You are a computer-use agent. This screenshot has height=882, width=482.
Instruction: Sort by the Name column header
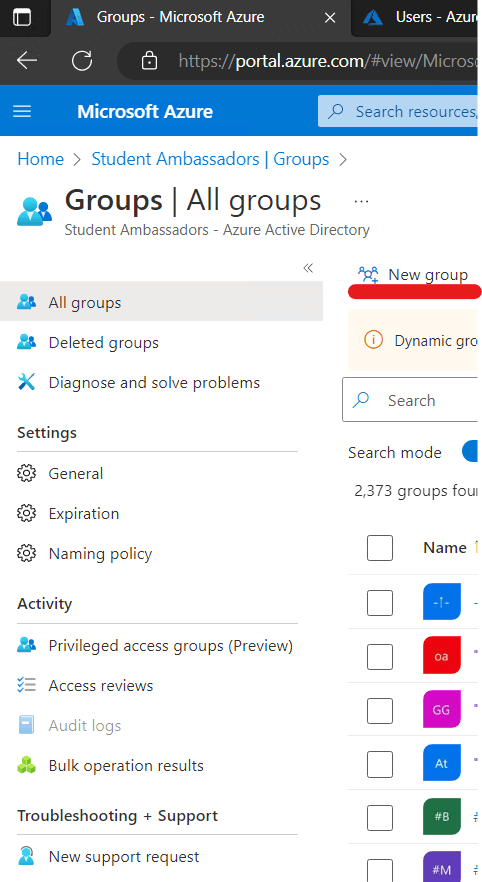445,547
